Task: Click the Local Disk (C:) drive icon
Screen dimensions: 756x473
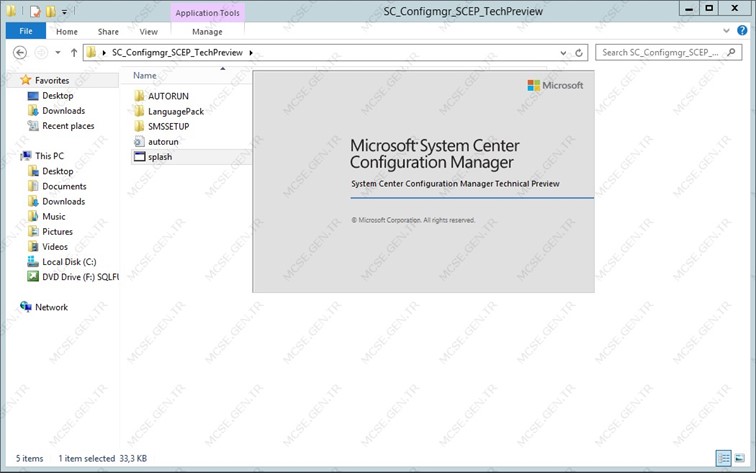Action: pos(33,262)
